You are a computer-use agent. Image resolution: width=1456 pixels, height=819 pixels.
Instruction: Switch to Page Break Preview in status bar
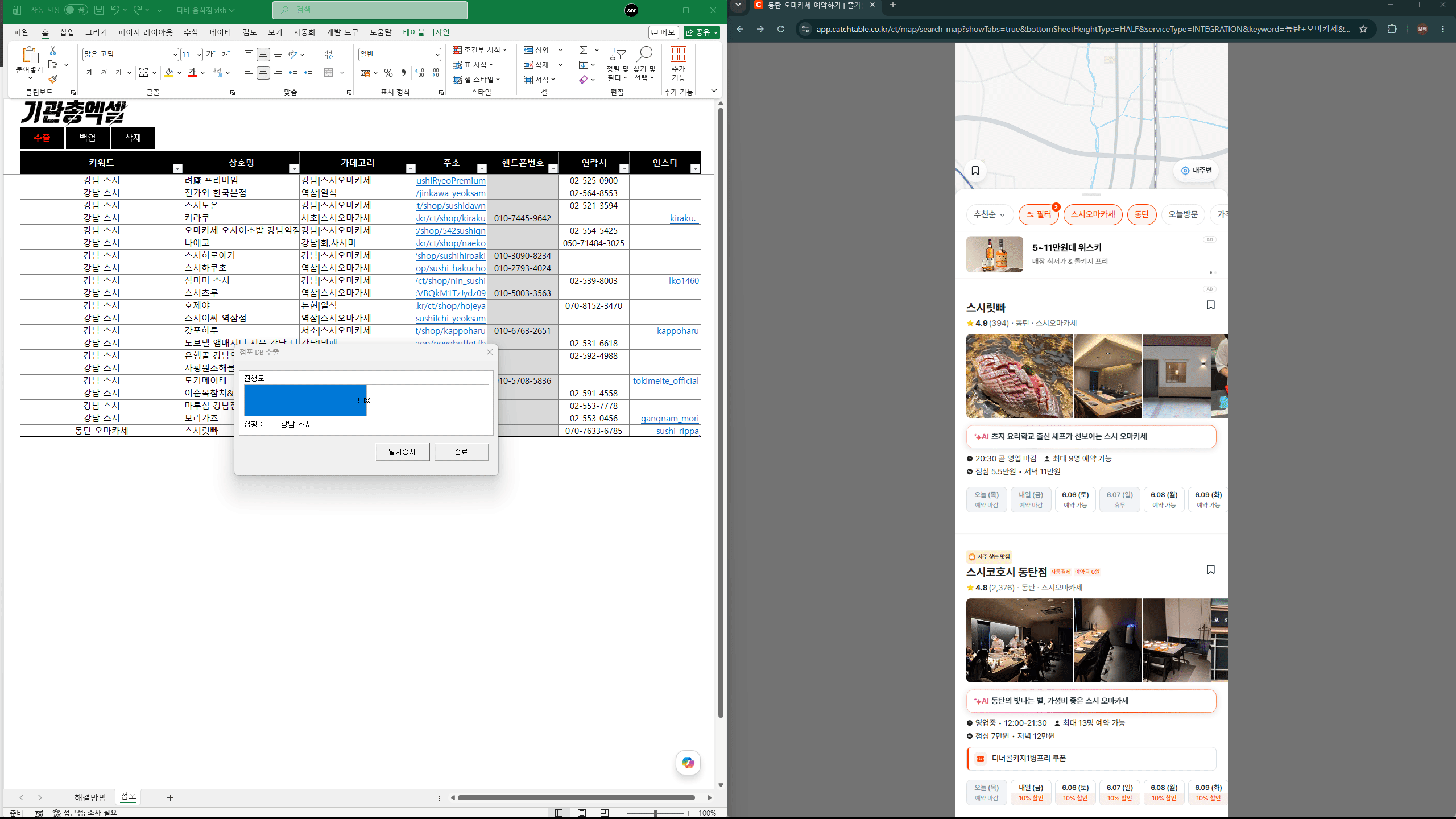604,813
